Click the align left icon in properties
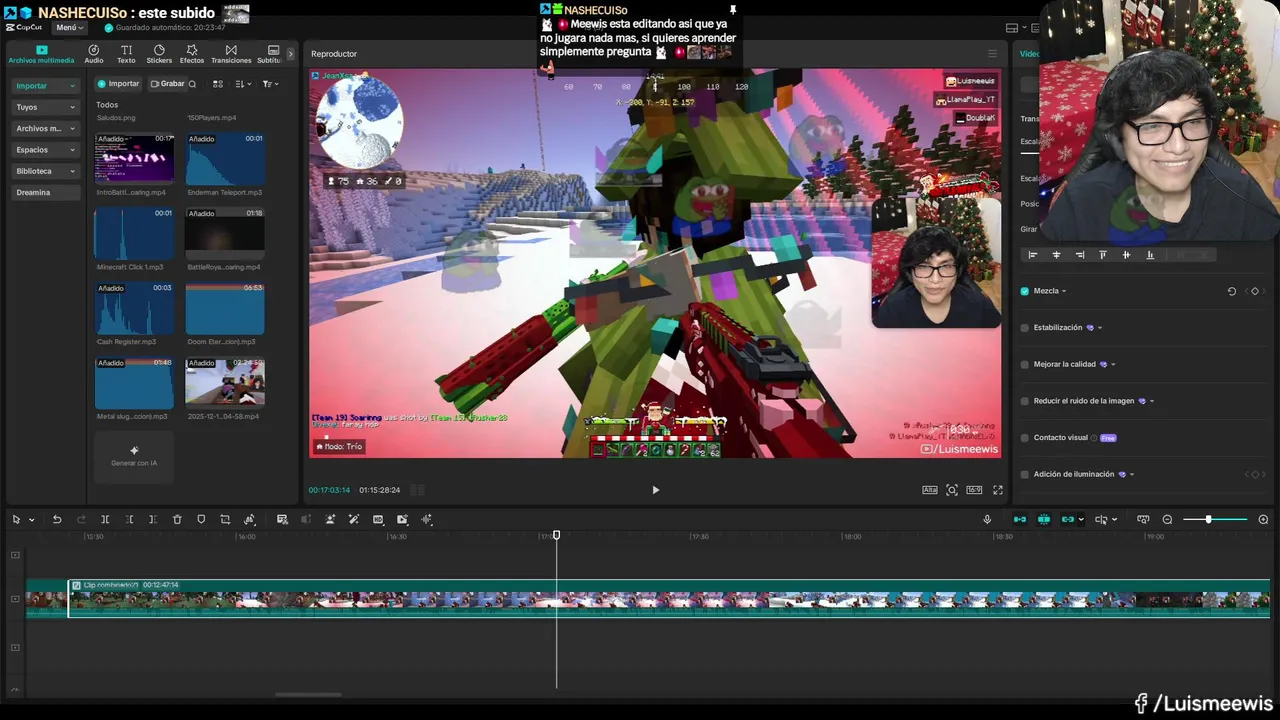The width and height of the screenshot is (1280, 720). coord(1033,255)
